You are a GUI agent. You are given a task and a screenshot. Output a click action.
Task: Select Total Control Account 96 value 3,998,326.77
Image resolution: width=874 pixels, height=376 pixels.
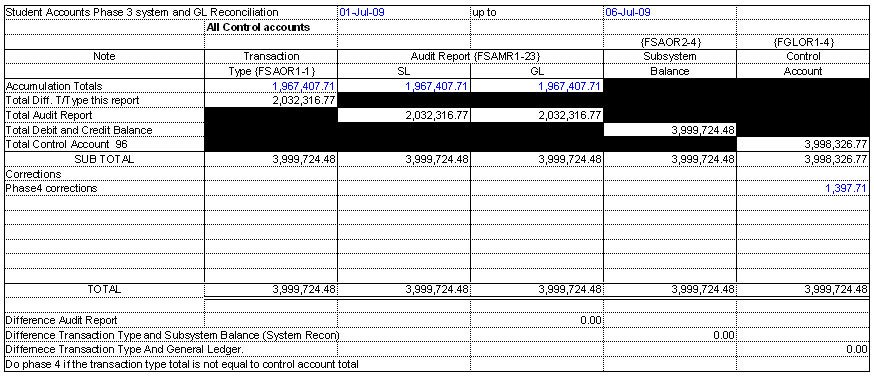[802, 144]
